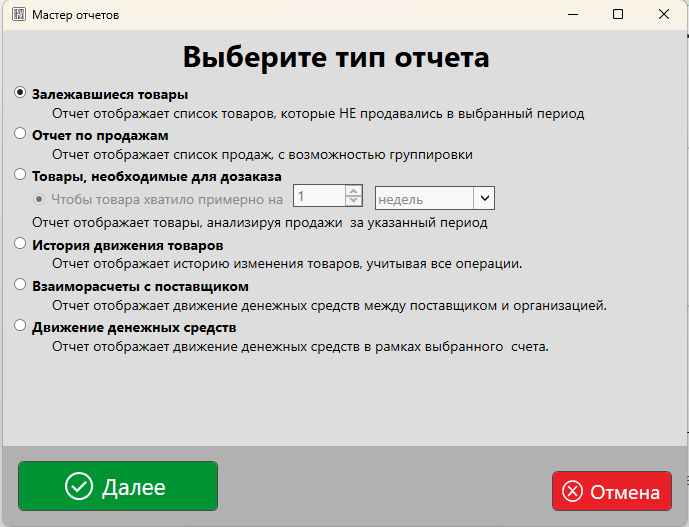
Task: Click the numeric field showing 1
Action: tap(318, 198)
